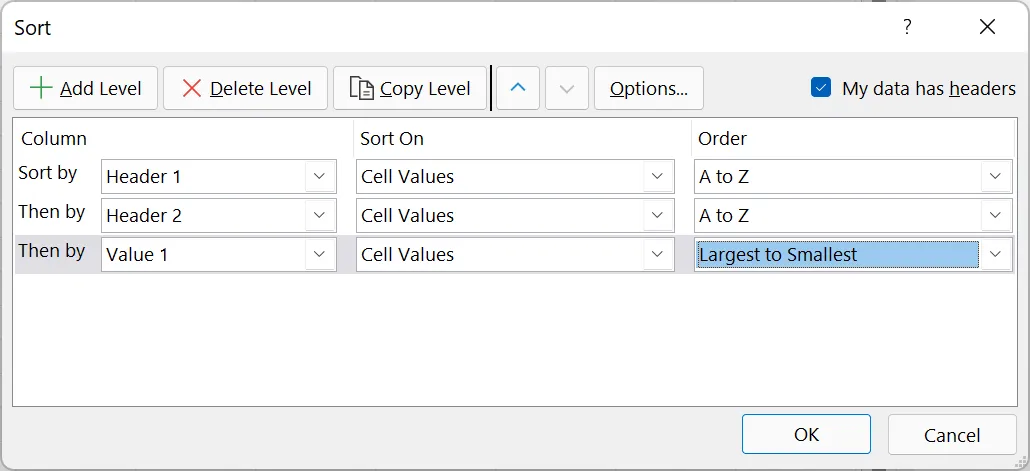Screen dimensions: 1030x471
Task: Click the Sort On column header
Action: (x=392, y=139)
